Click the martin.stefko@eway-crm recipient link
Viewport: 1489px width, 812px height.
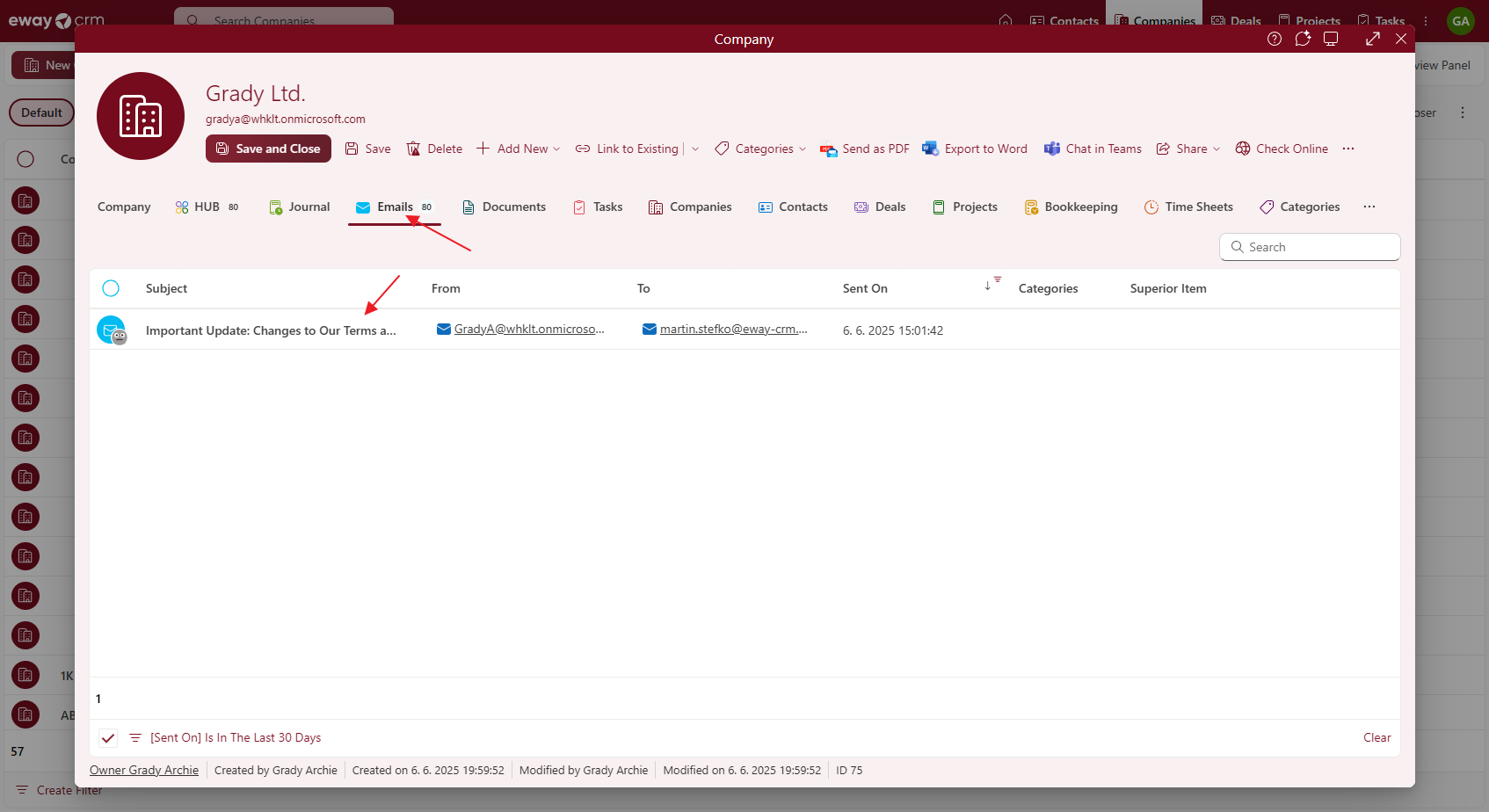[734, 330]
